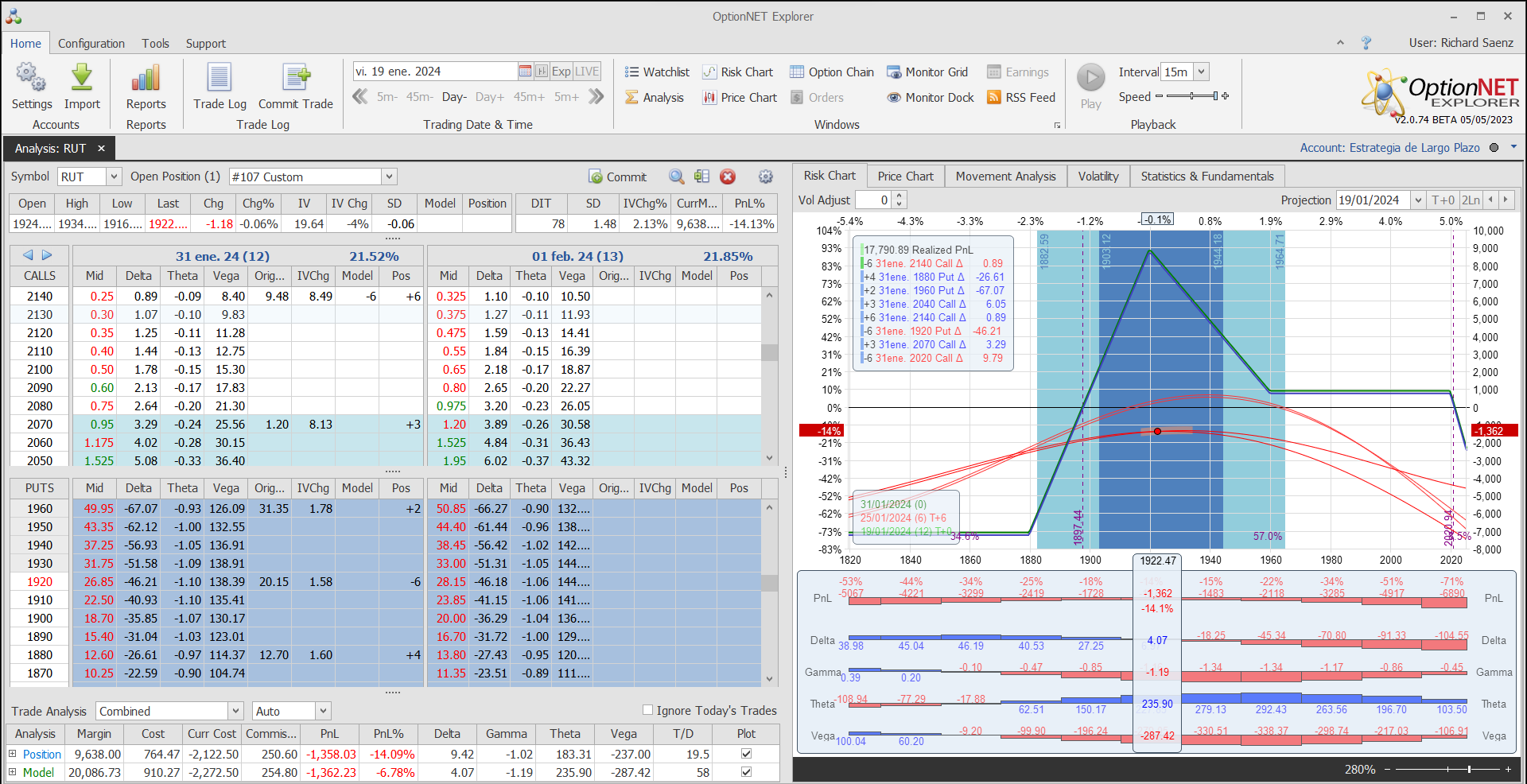
Task: Toggle Plot checkbox for Model row
Action: 746,771
